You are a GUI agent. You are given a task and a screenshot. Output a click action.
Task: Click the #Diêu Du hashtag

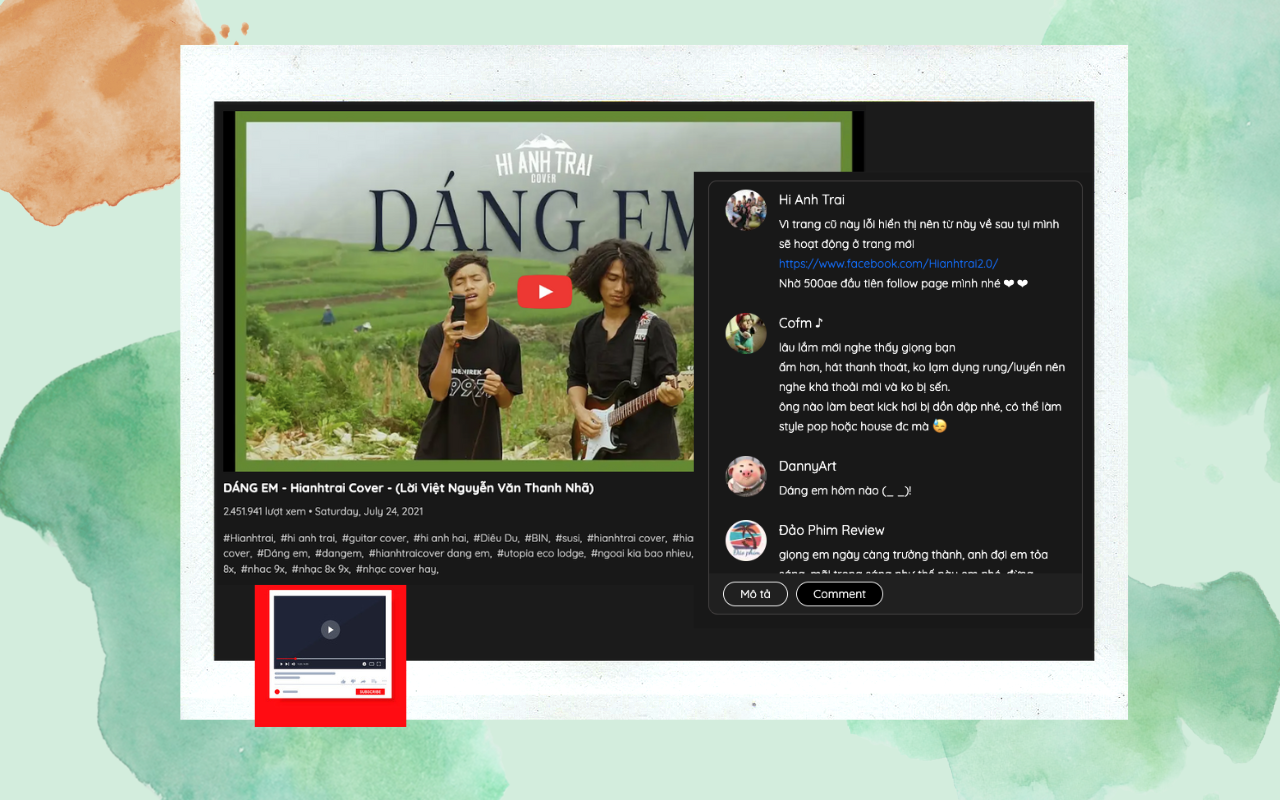coord(495,538)
